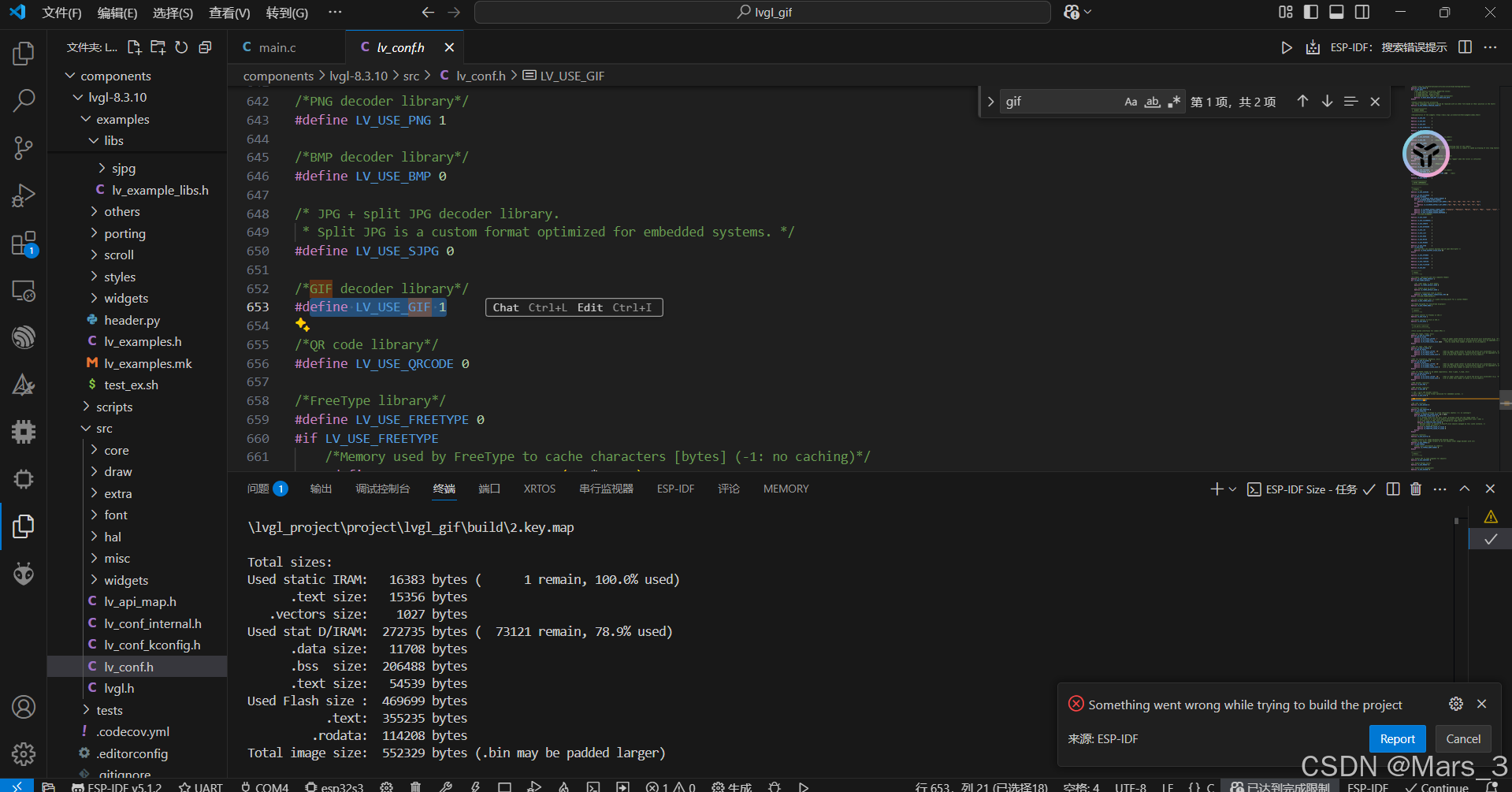Click Chat Ctrl+L inline hint

pyautogui.click(x=529, y=307)
